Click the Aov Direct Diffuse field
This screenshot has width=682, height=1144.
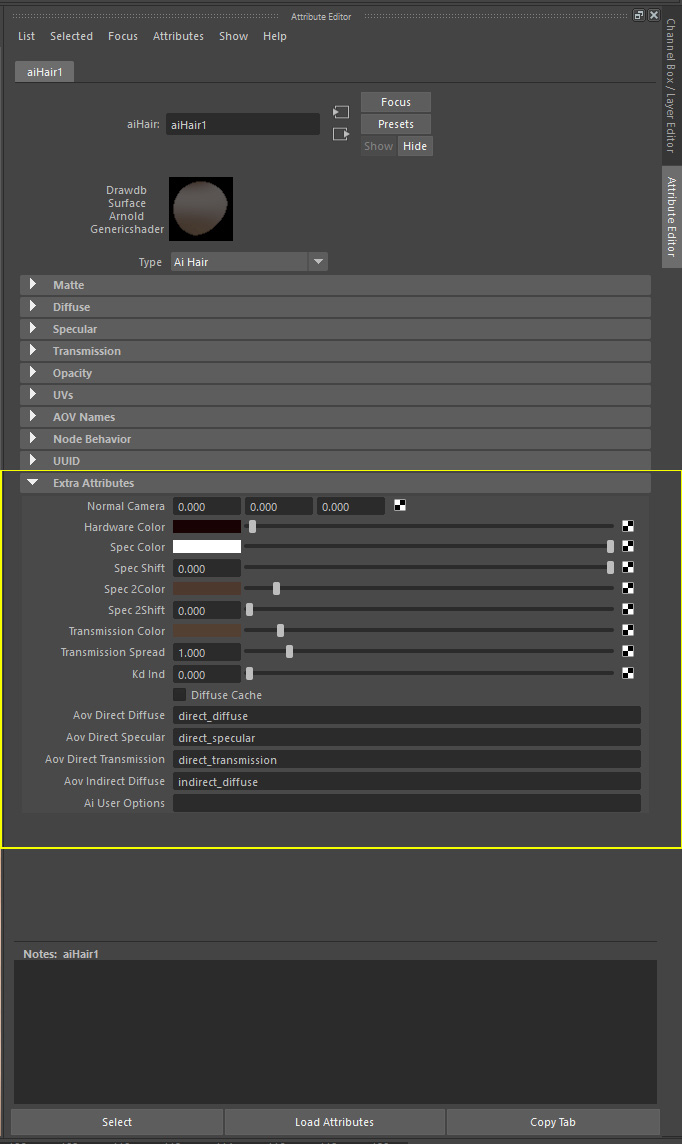[x=407, y=716]
